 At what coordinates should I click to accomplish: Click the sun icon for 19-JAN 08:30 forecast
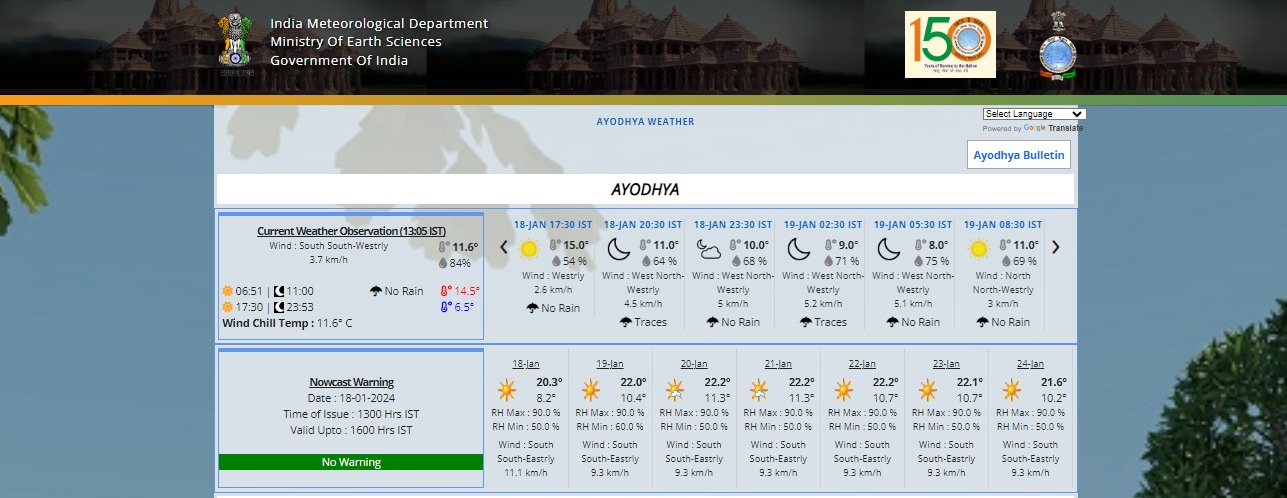click(x=978, y=248)
